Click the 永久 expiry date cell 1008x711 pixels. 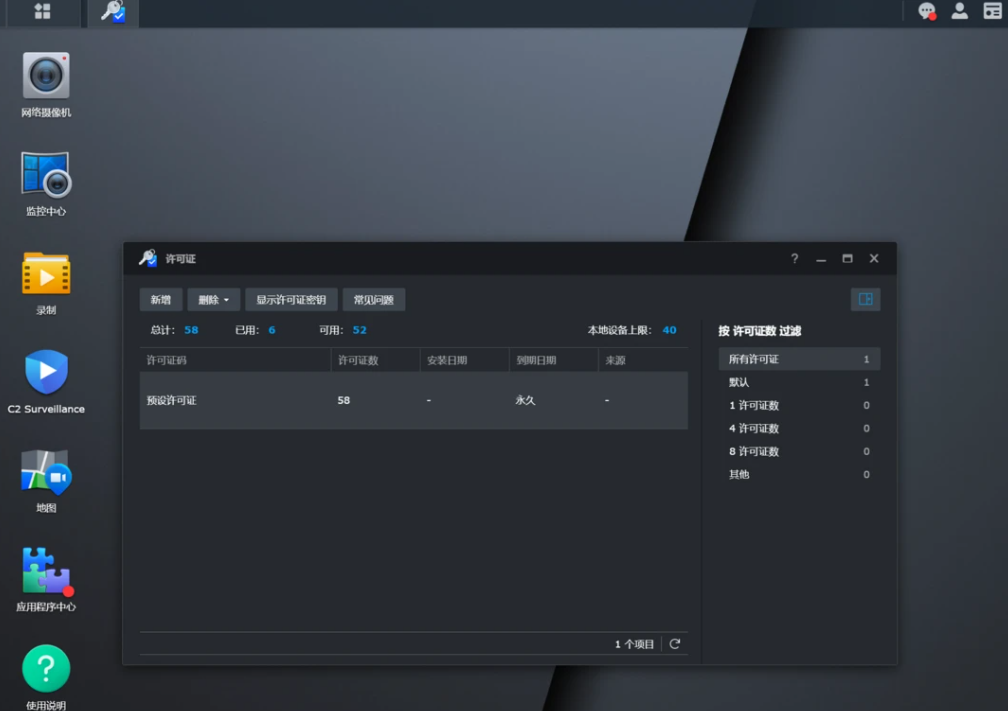tap(525, 400)
